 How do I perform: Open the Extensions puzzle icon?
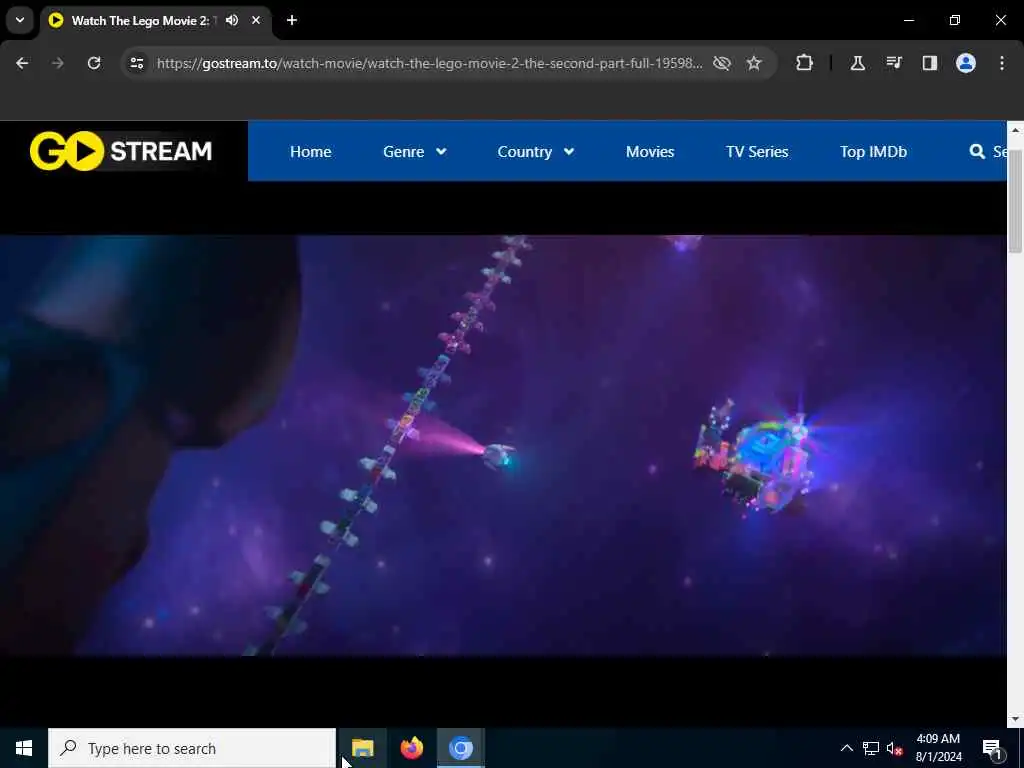point(805,63)
